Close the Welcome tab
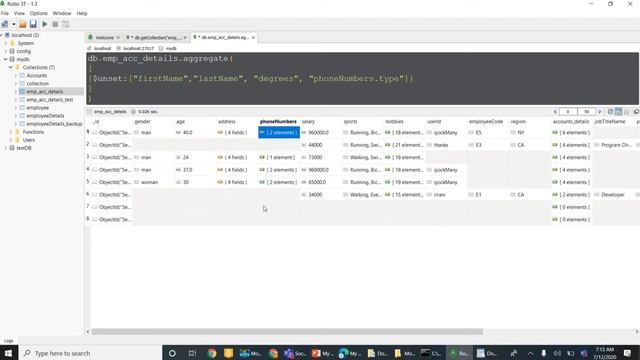The image size is (640, 360). pyautogui.click(x=118, y=38)
